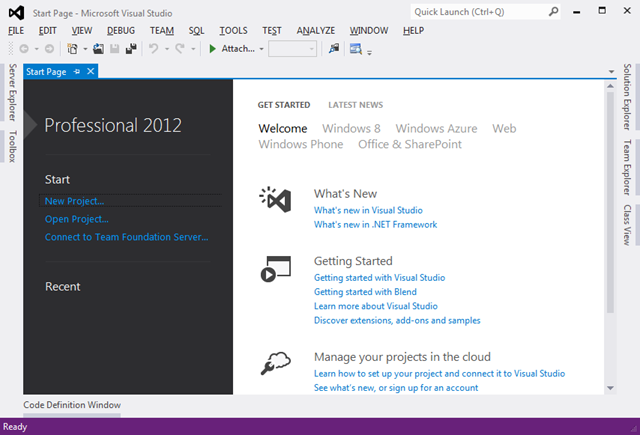Expand the New Project dropdown arrow
The image size is (640, 435).
[85, 49]
